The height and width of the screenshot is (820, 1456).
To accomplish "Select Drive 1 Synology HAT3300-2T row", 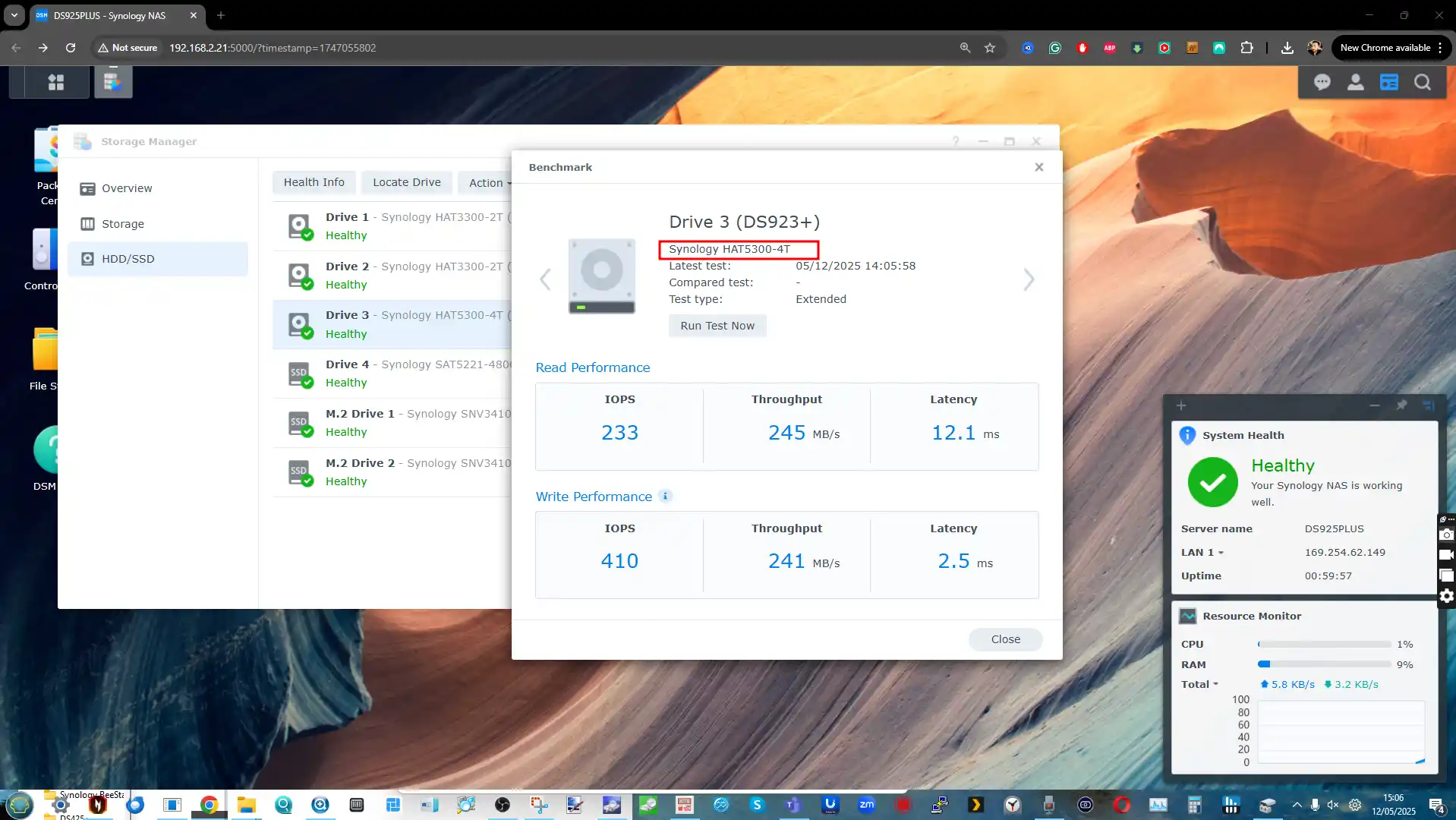I will pyautogui.click(x=392, y=226).
